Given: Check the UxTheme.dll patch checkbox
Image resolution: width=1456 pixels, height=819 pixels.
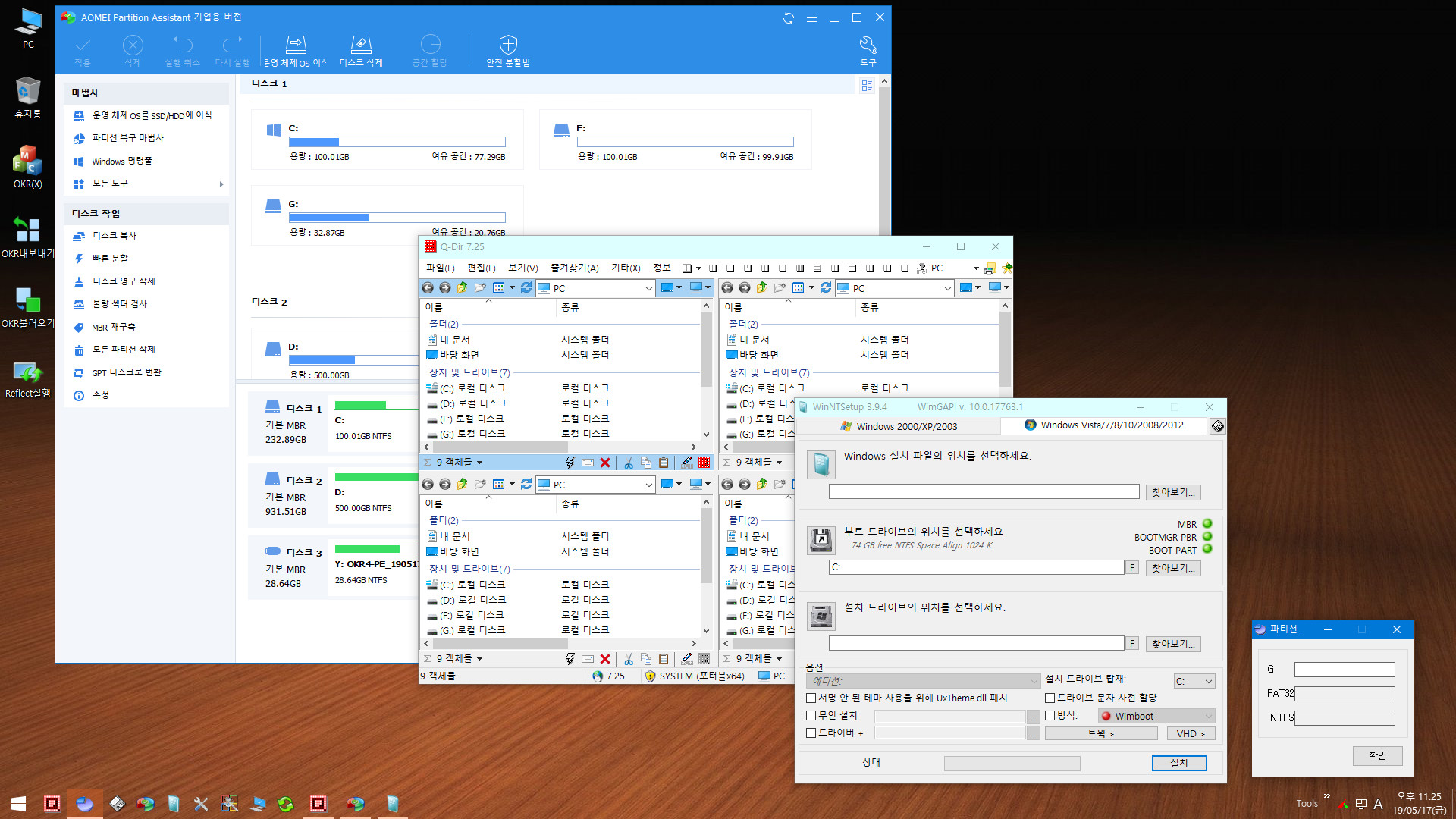Looking at the screenshot, I should [811, 698].
